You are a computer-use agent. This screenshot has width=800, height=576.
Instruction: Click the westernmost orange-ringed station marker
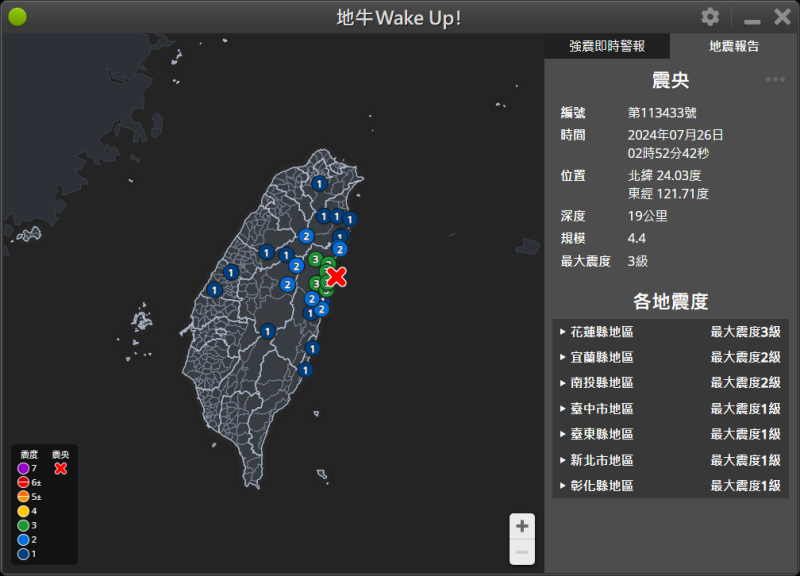click(x=215, y=291)
